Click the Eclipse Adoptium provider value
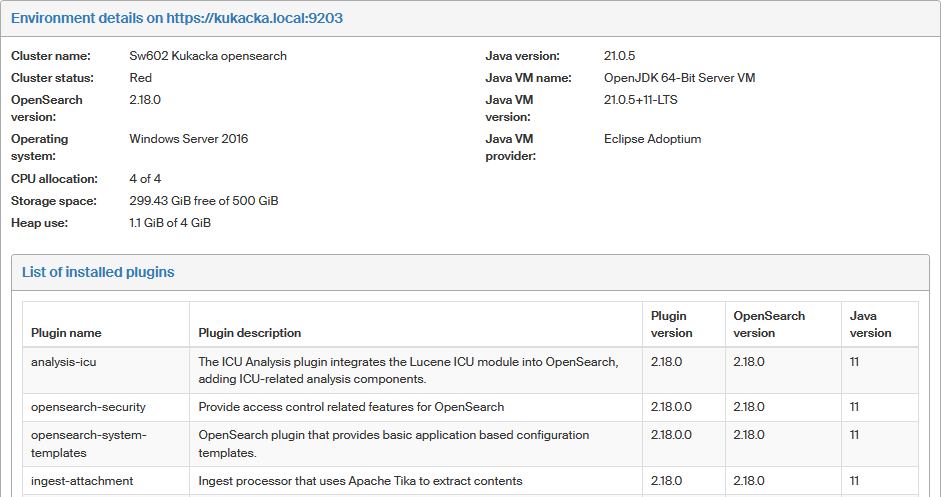This screenshot has height=497, width=941. (652, 139)
